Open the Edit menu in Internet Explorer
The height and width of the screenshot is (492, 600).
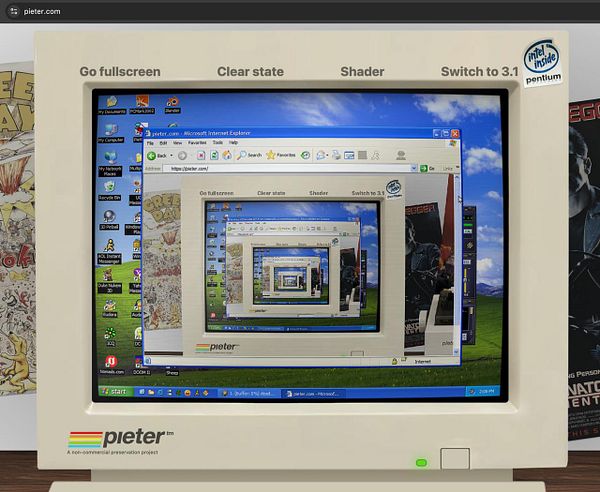pyautogui.click(x=163, y=143)
